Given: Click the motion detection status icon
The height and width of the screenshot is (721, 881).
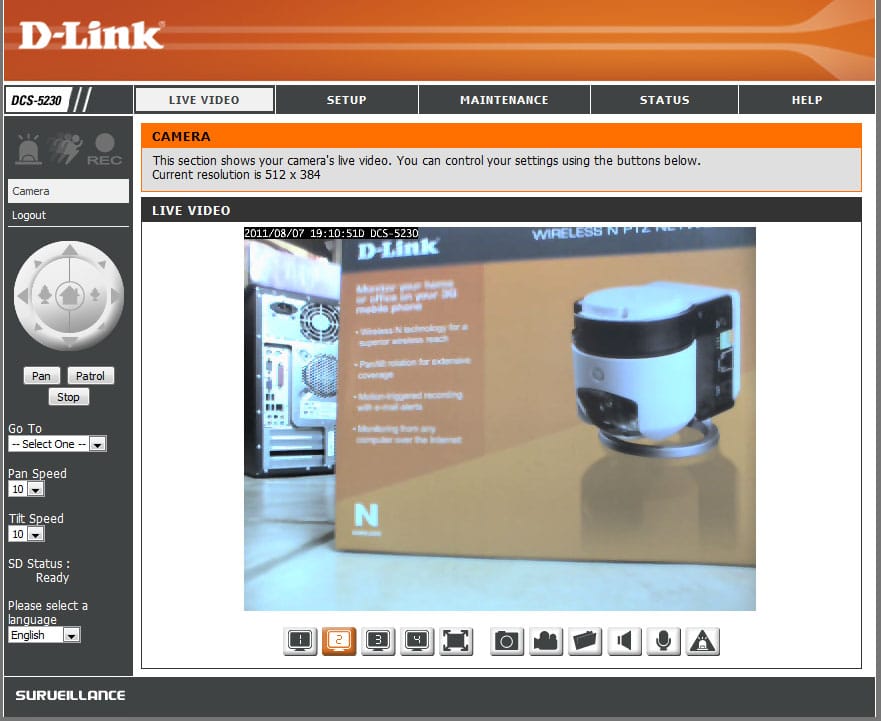Looking at the screenshot, I should pyautogui.click(x=65, y=149).
